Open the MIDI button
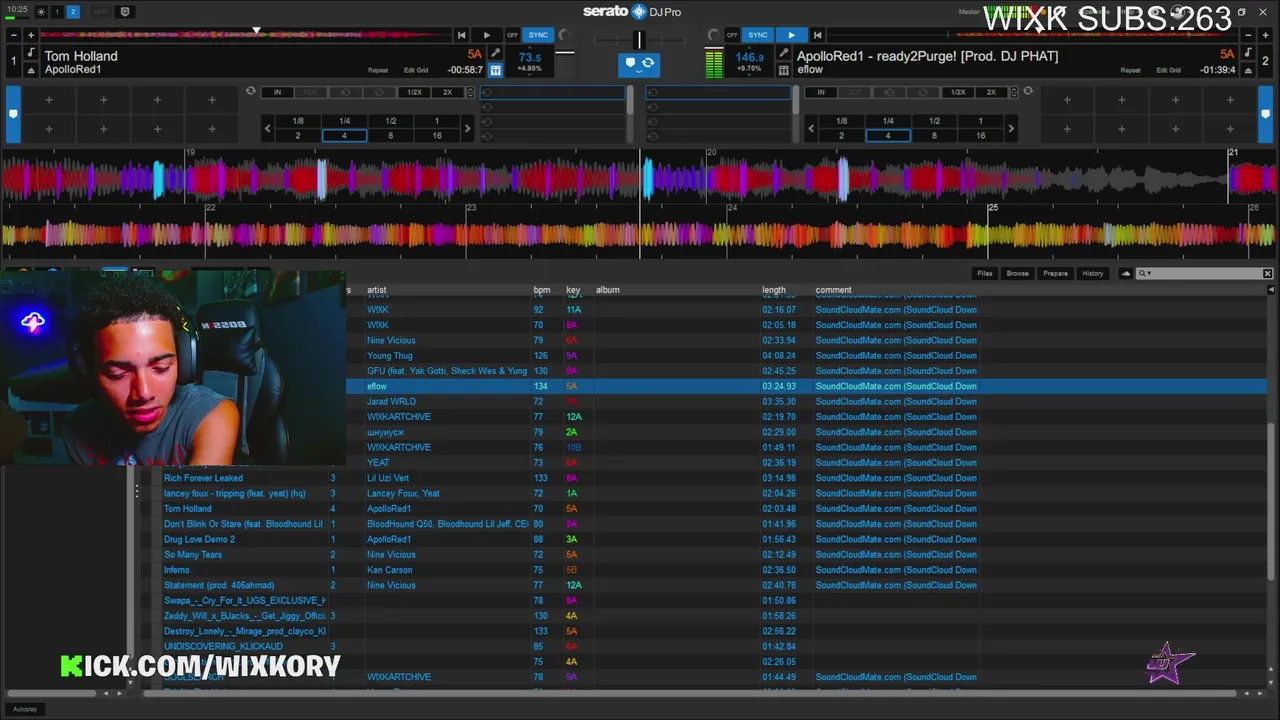 pos(101,12)
